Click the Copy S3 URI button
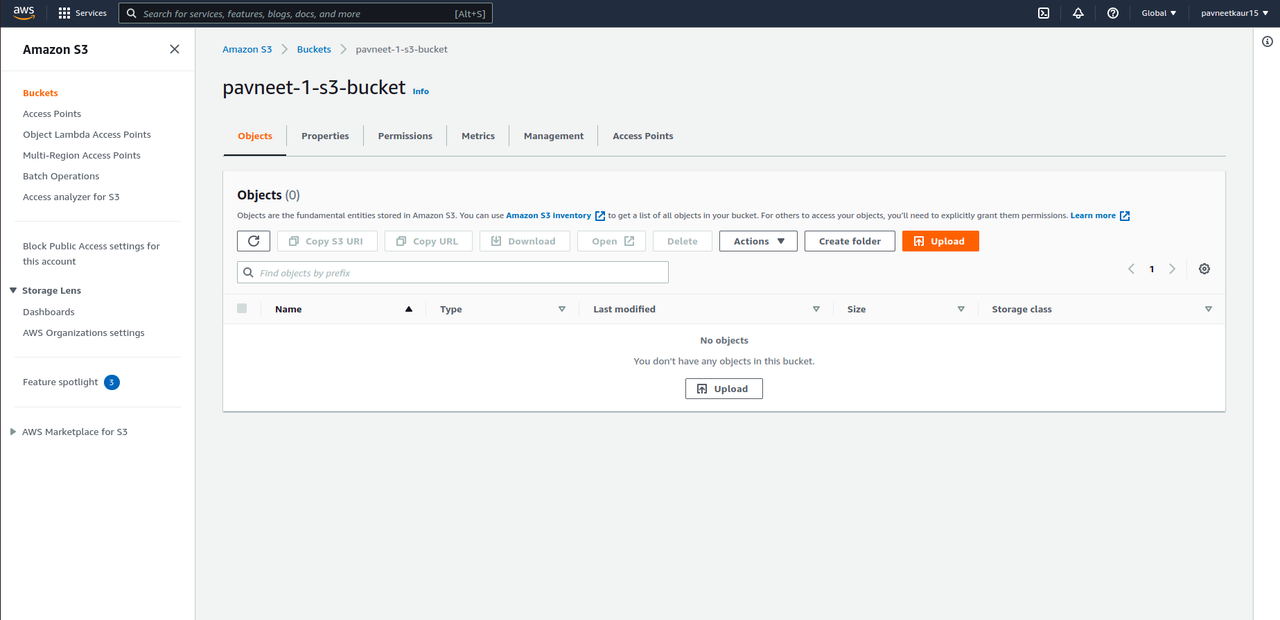Viewport: 1280px width, 620px height. (326, 241)
